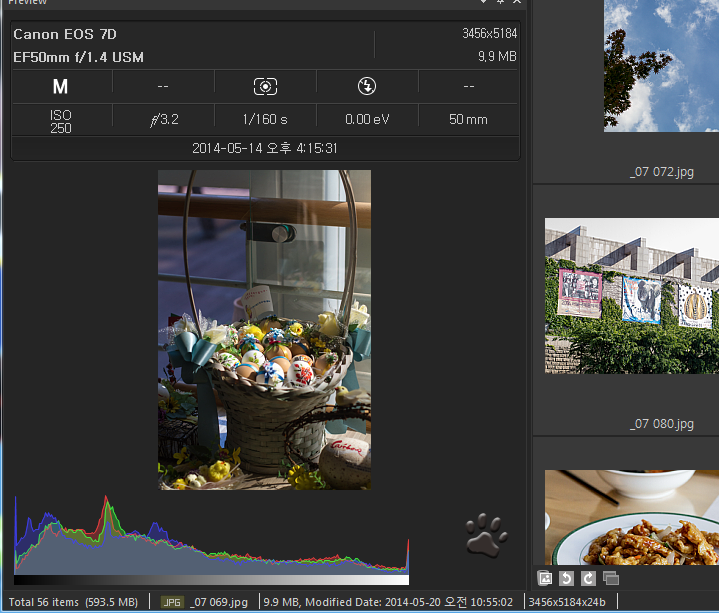Viewport: 719px width, 613px height.
Task: Click the _07 072.jpg filename label
Action: (x=662, y=172)
